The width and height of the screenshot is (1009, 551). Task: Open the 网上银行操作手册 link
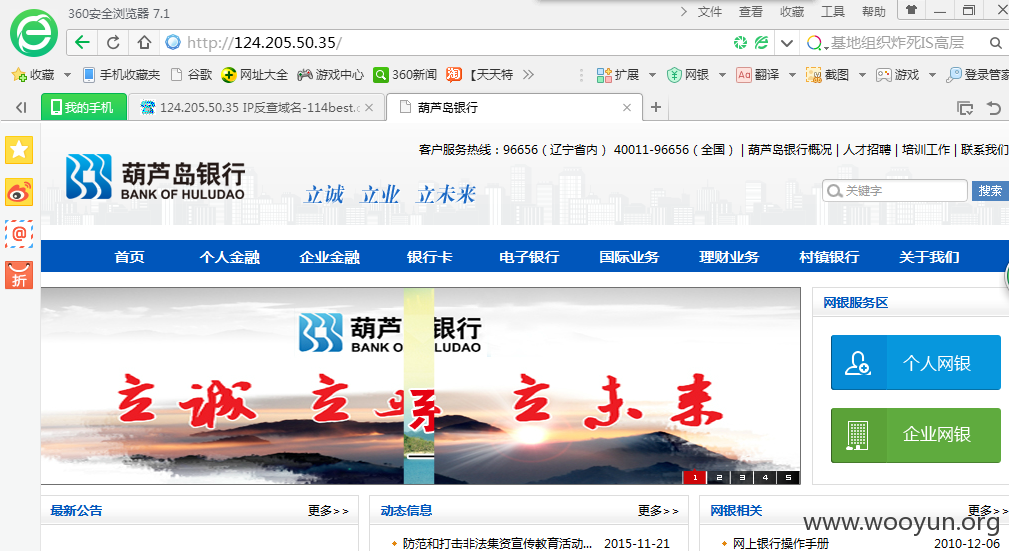pos(781,543)
